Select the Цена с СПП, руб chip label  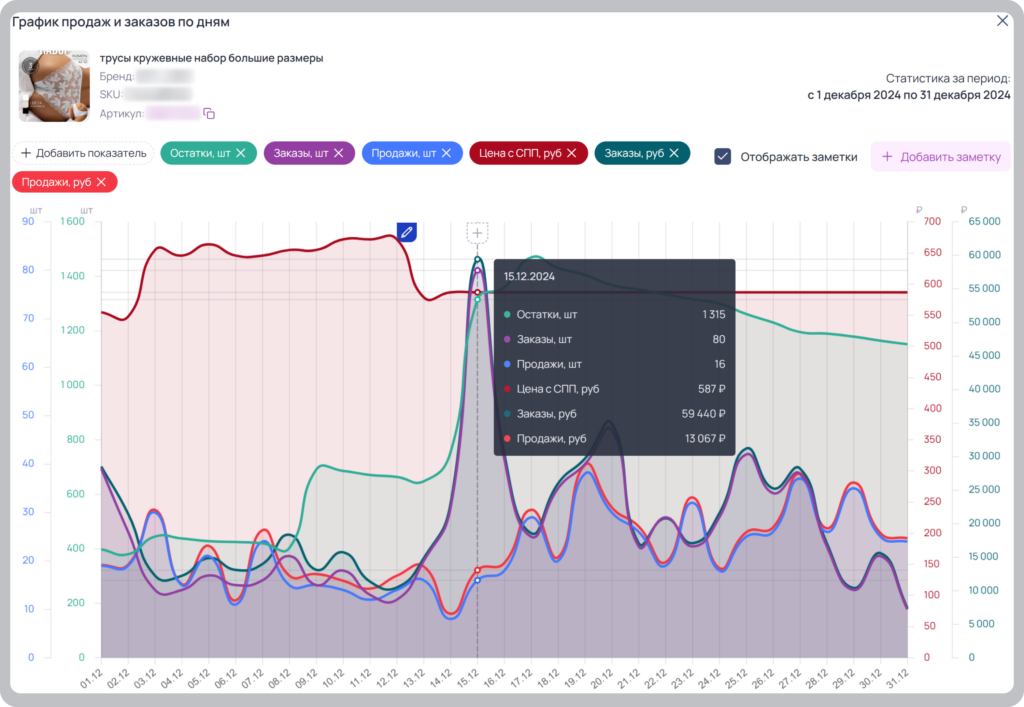pos(520,153)
